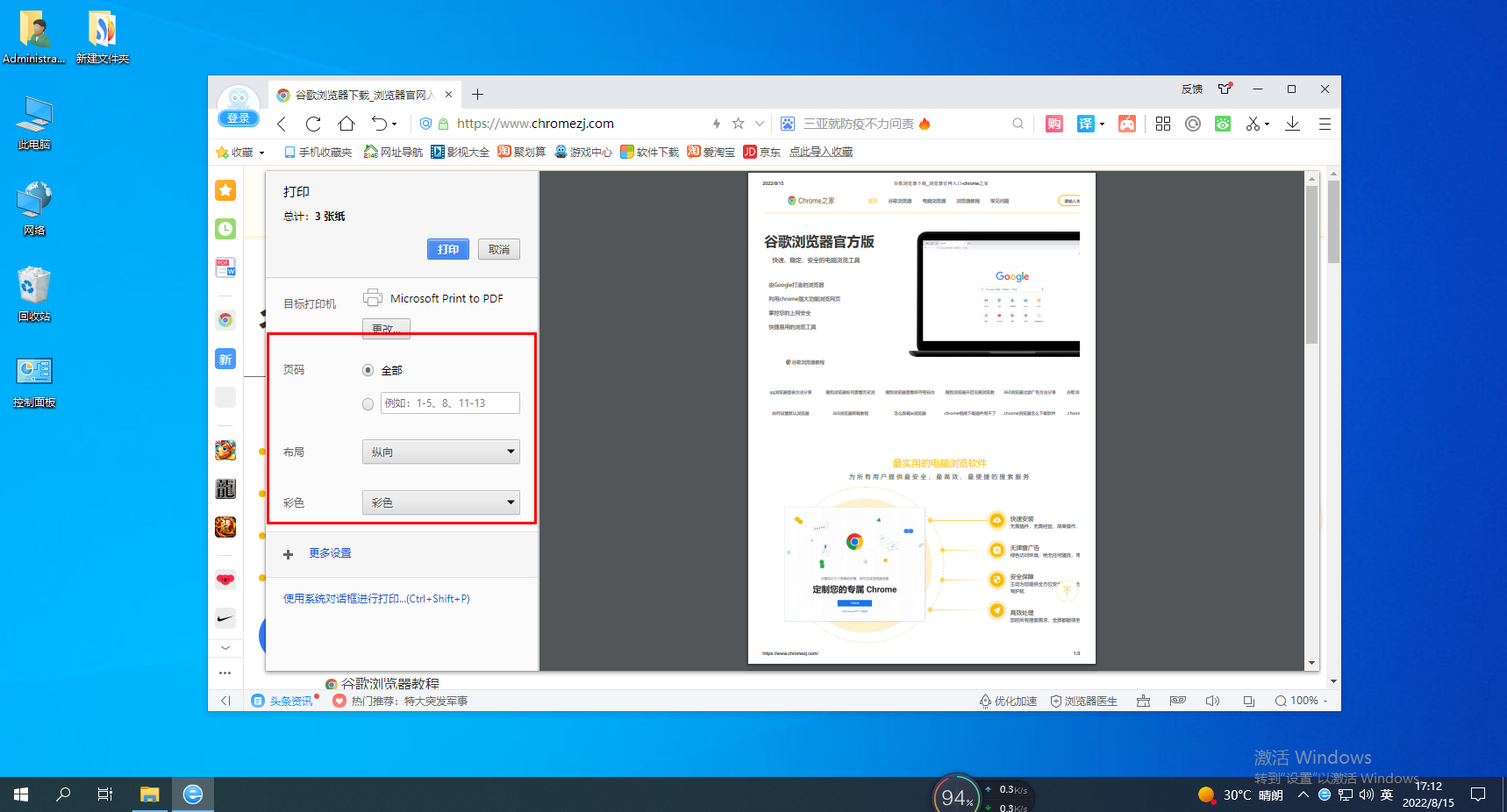Open 游戏中心 bookmark
The width and height of the screenshot is (1507, 812).
pos(583,152)
